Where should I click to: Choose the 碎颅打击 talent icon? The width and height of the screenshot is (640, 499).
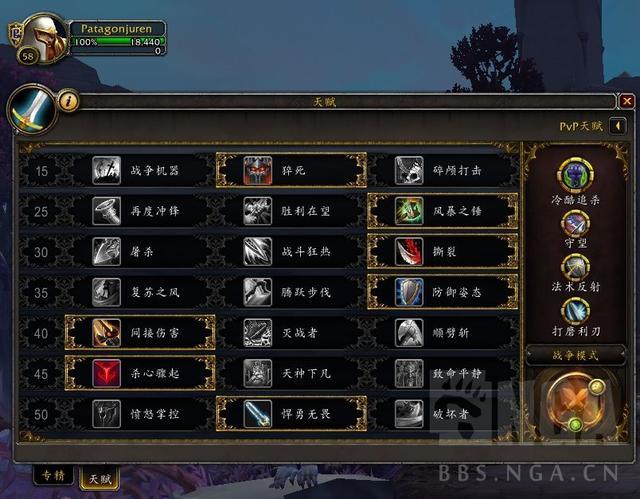click(409, 170)
